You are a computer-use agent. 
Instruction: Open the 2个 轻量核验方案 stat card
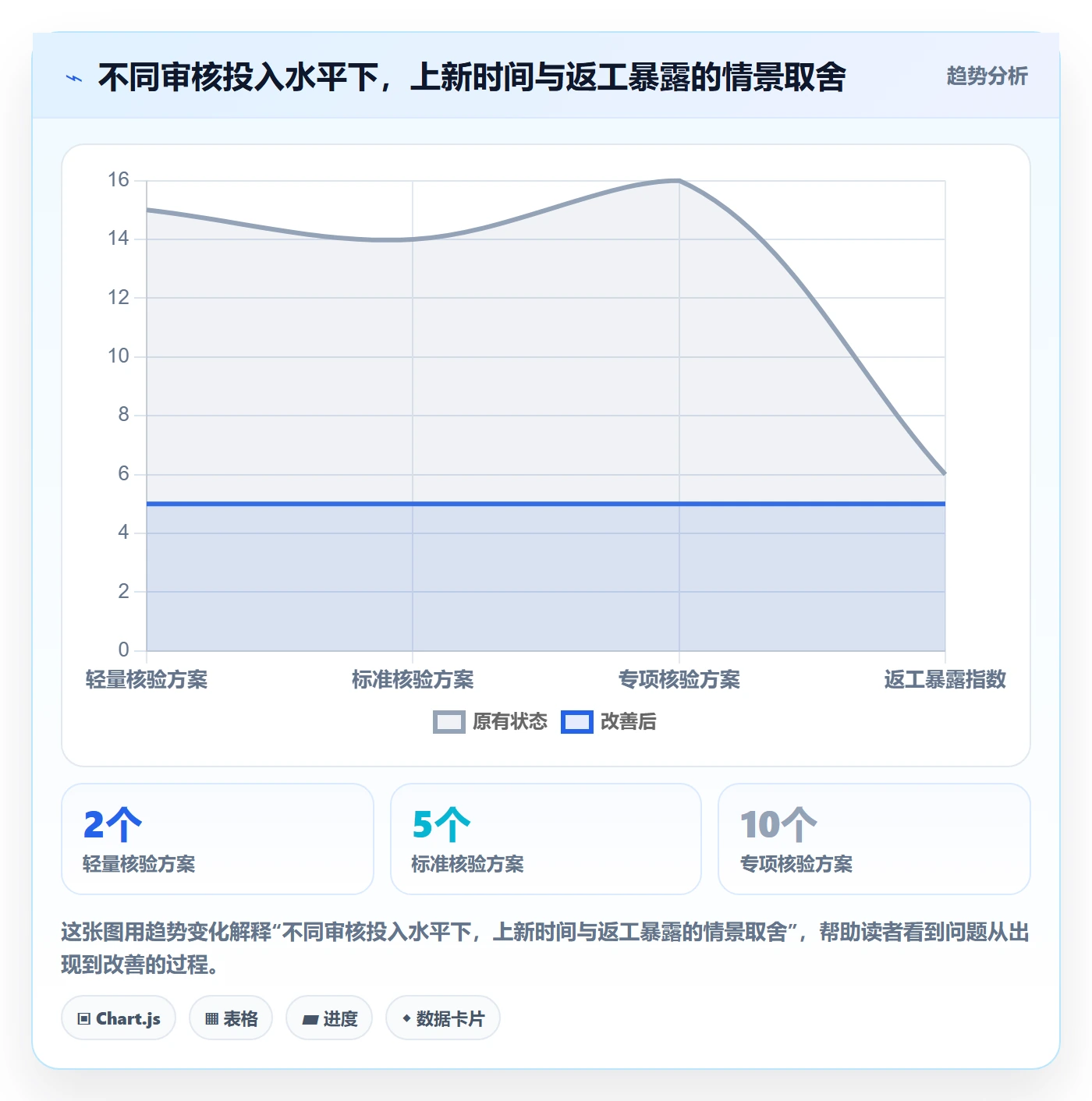(x=218, y=839)
